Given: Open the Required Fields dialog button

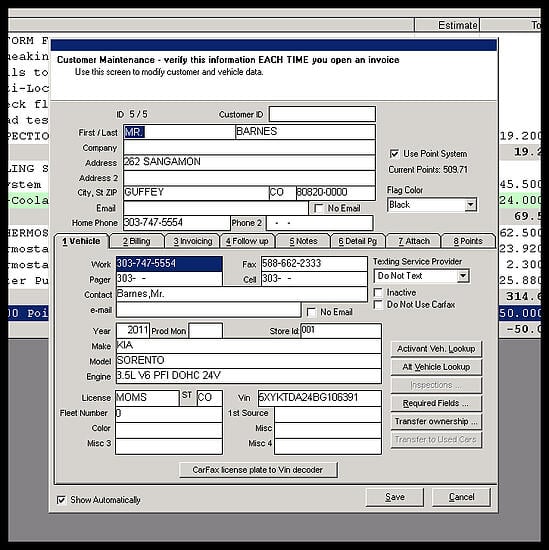Looking at the screenshot, I should (x=436, y=403).
